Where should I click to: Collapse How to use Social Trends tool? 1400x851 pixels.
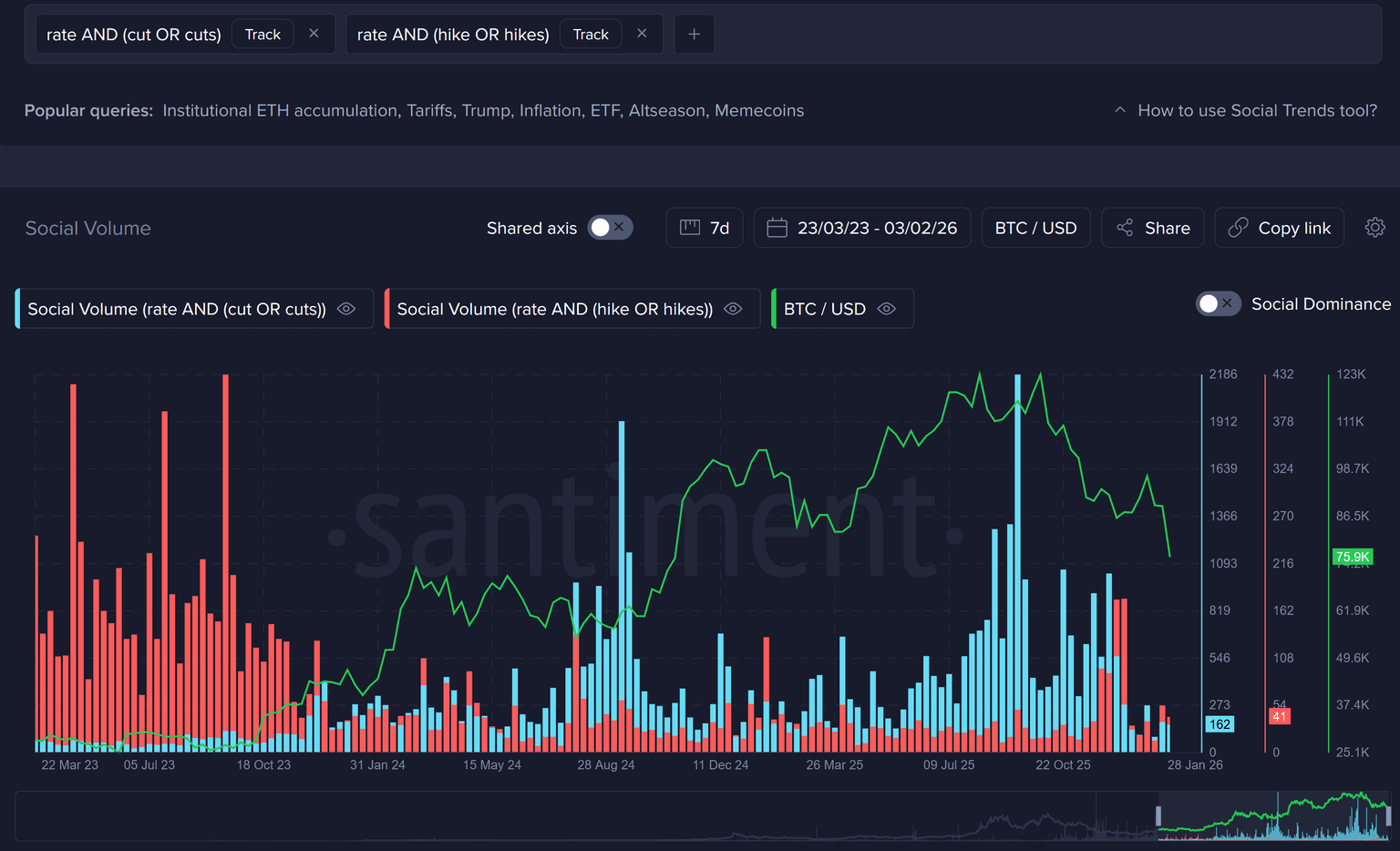click(1245, 110)
